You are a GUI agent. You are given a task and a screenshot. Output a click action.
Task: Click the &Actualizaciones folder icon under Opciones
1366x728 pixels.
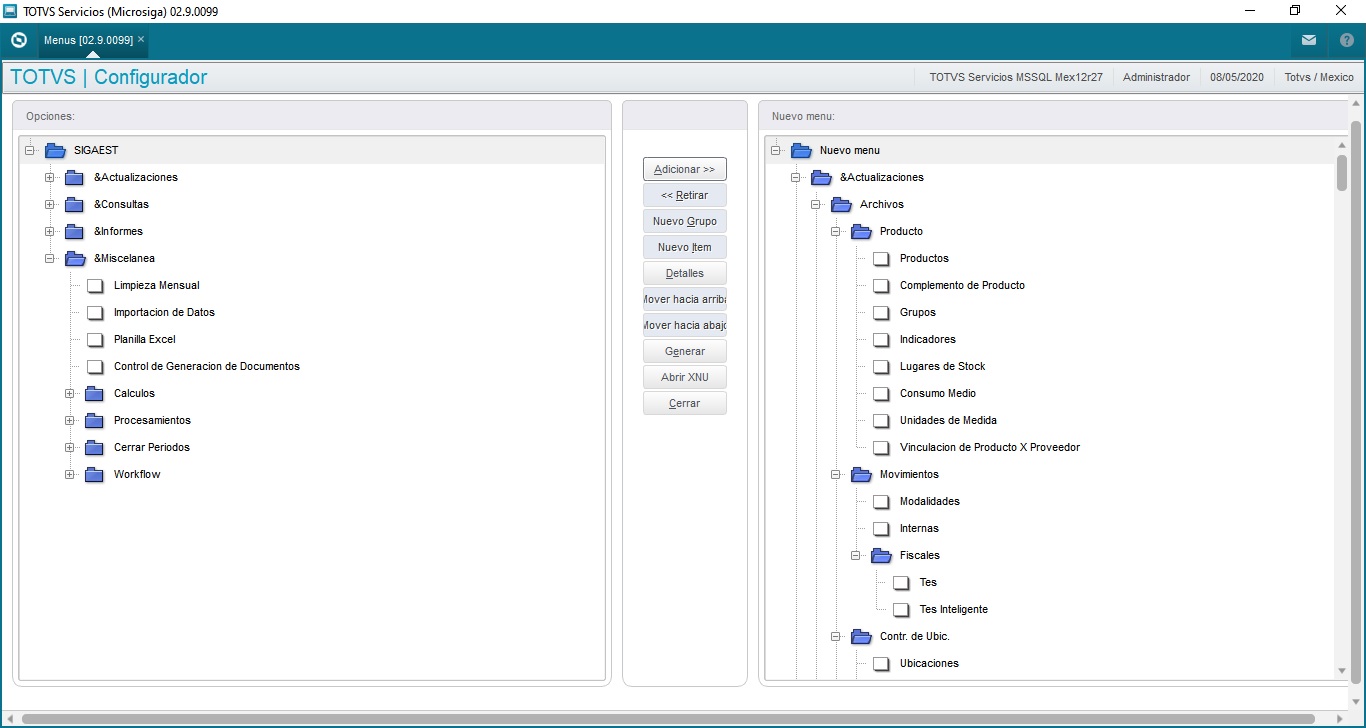[75, 177]
